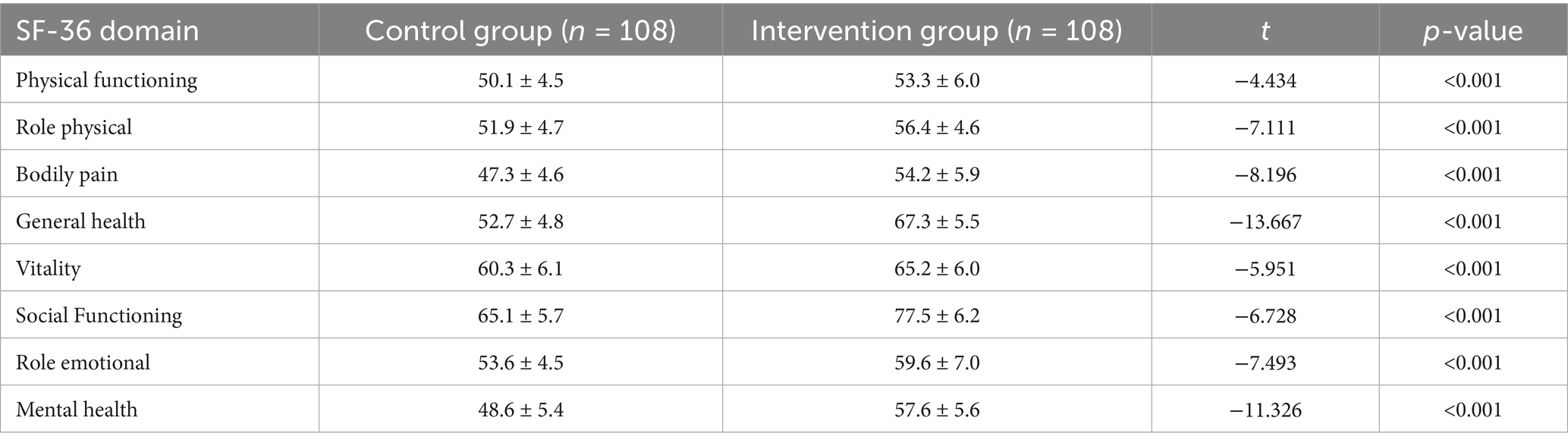Click the intervention value 67.3 ± 5.5

(937, 221)
